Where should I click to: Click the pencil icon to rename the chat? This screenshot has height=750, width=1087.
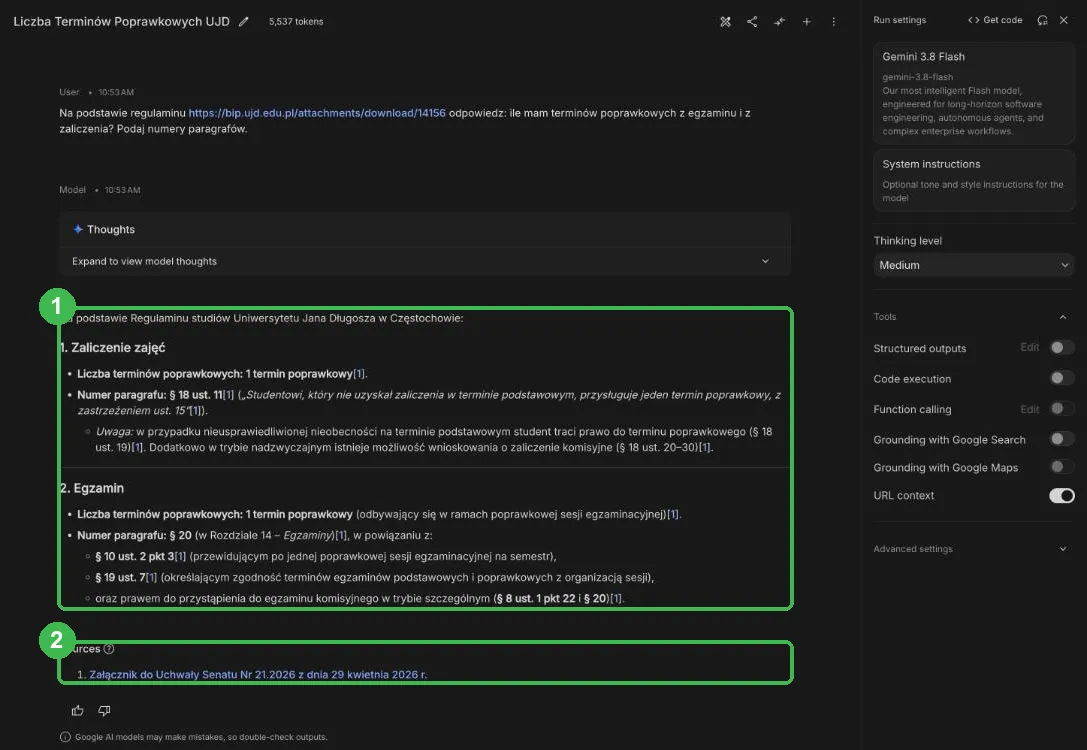tap(243, 21)
